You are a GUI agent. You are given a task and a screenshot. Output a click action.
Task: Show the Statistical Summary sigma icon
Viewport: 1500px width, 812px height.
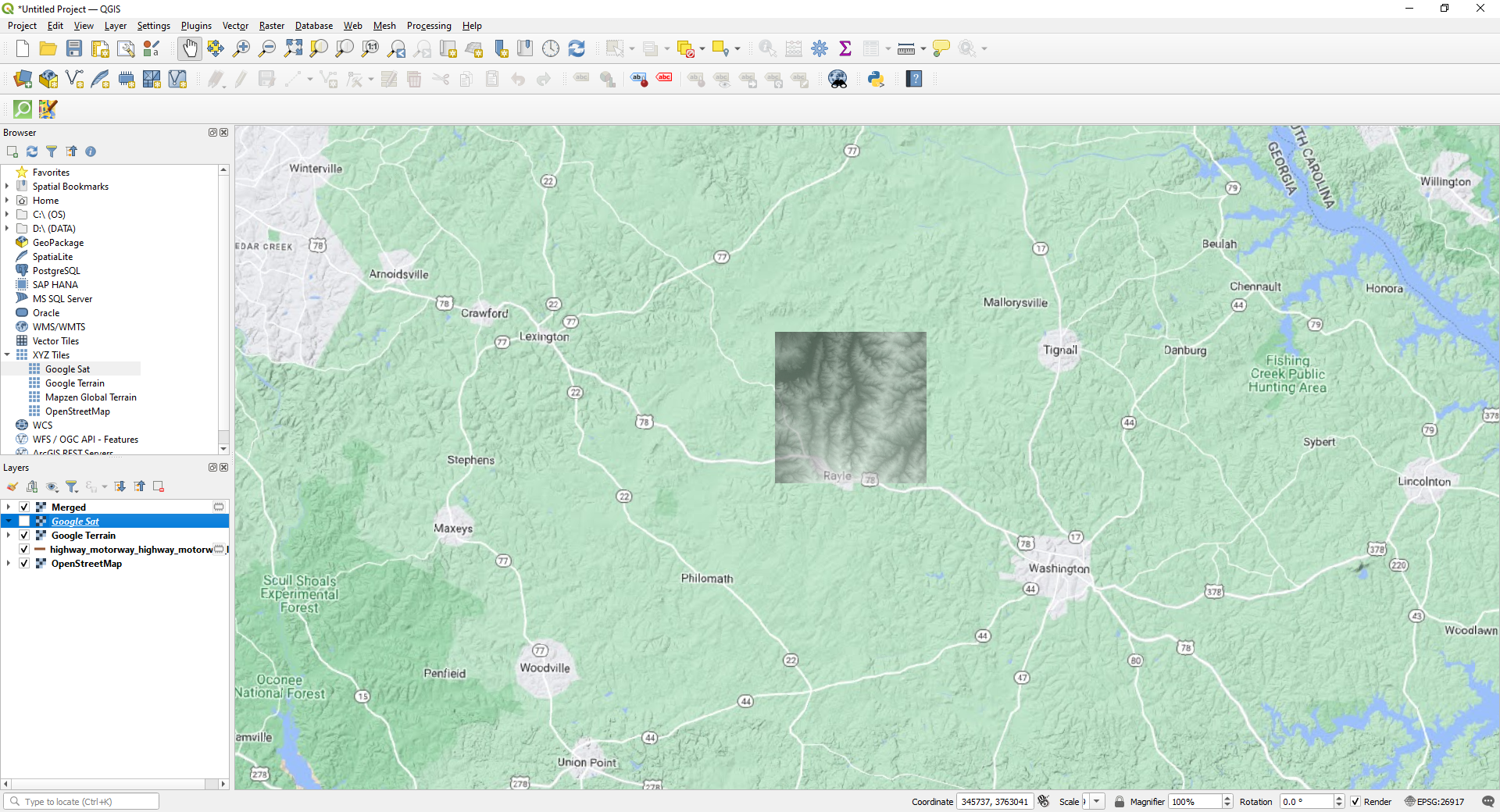pyautogui.click(x=845, y=48)
